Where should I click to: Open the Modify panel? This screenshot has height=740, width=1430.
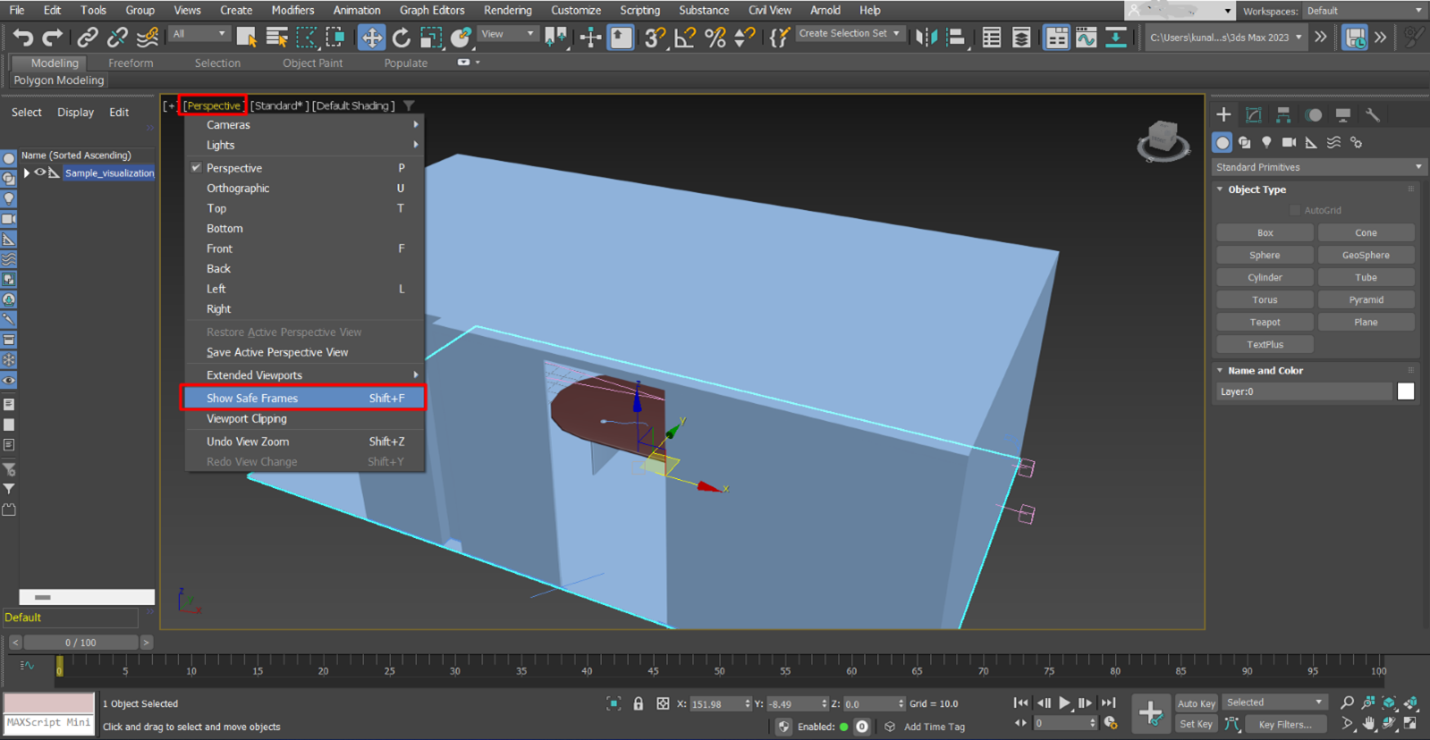tap(1253, 114)
